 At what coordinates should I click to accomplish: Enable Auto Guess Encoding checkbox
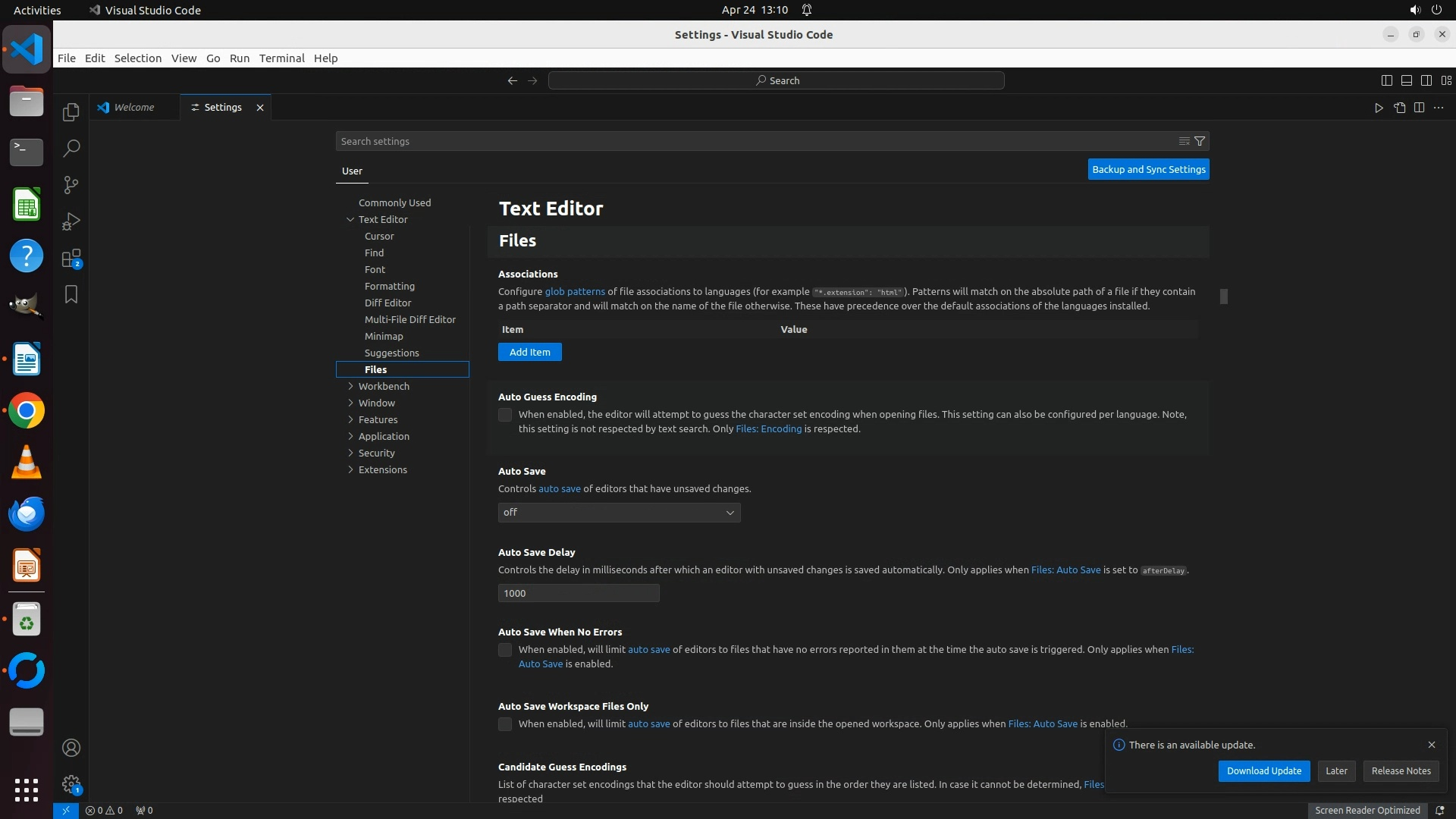pos(505,415)
